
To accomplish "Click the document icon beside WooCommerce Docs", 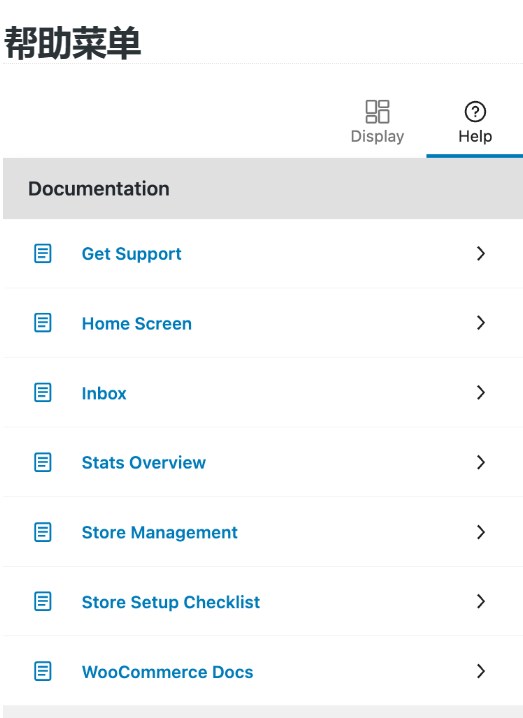I will click(x=43, y=671).
